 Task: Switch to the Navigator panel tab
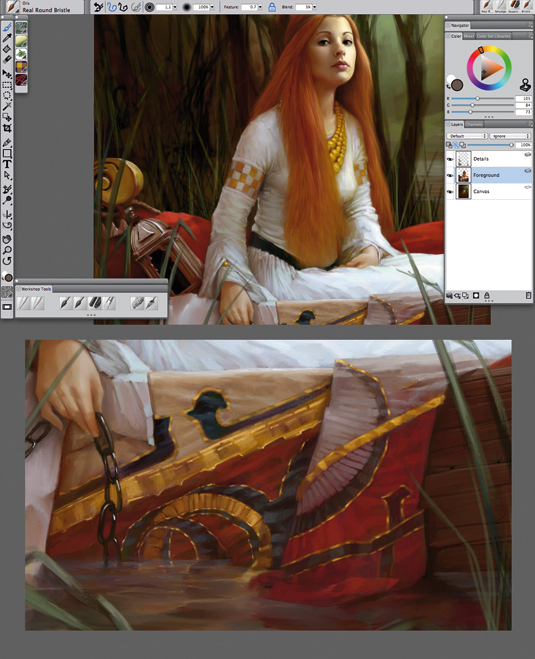point(460,25)
